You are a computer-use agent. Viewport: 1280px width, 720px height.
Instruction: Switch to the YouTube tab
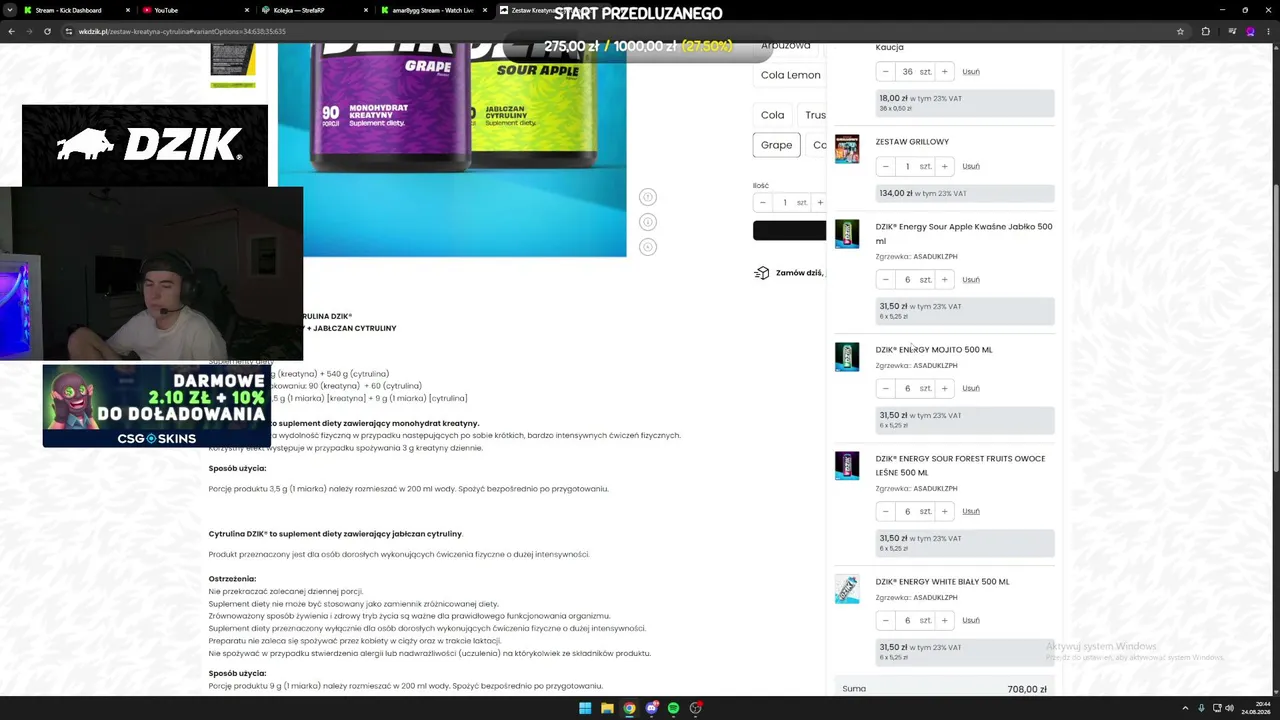[x=195, y=10]
